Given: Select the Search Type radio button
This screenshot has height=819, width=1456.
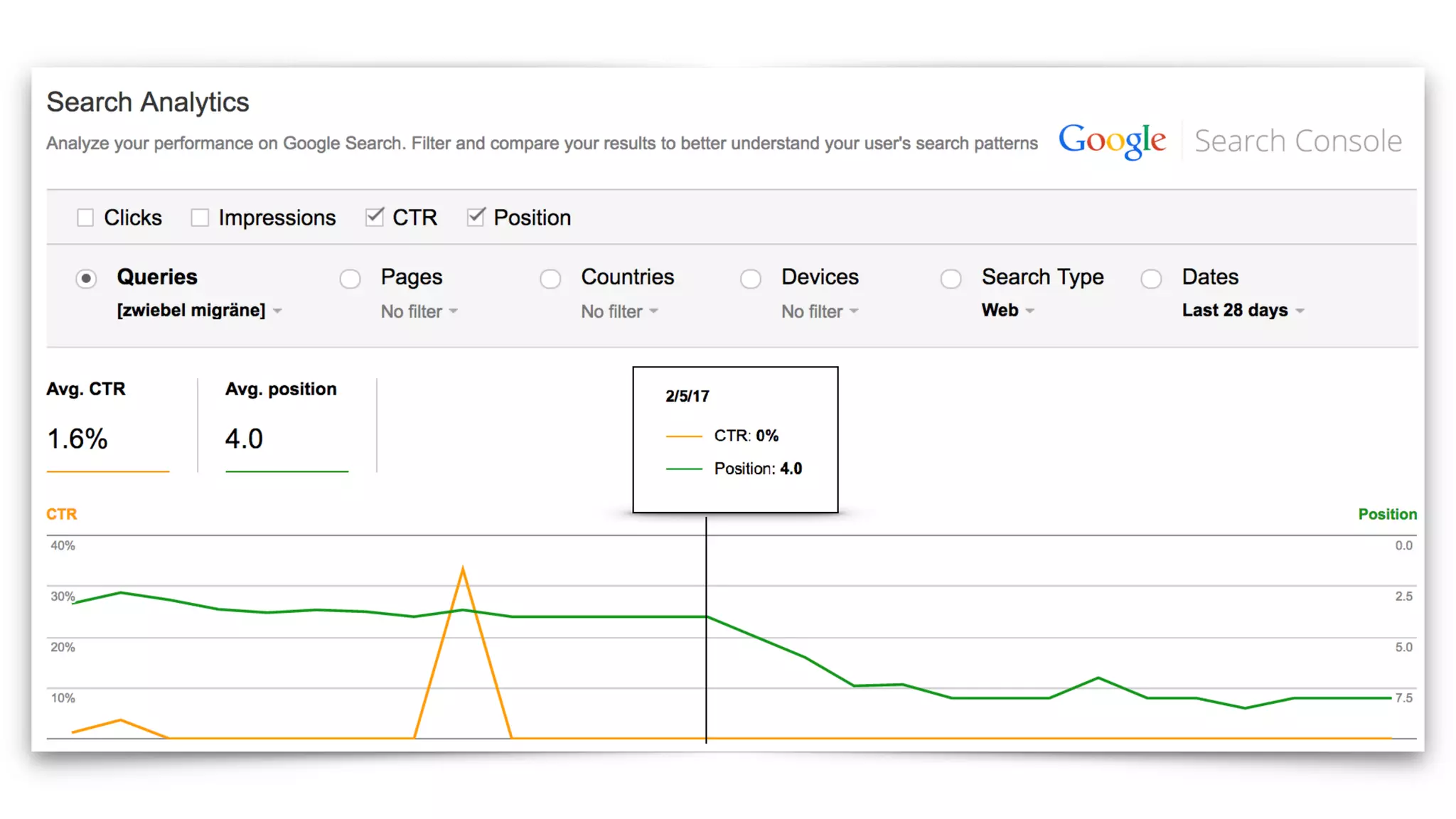Looking at the screenshot, I should (x=951, y=279).
